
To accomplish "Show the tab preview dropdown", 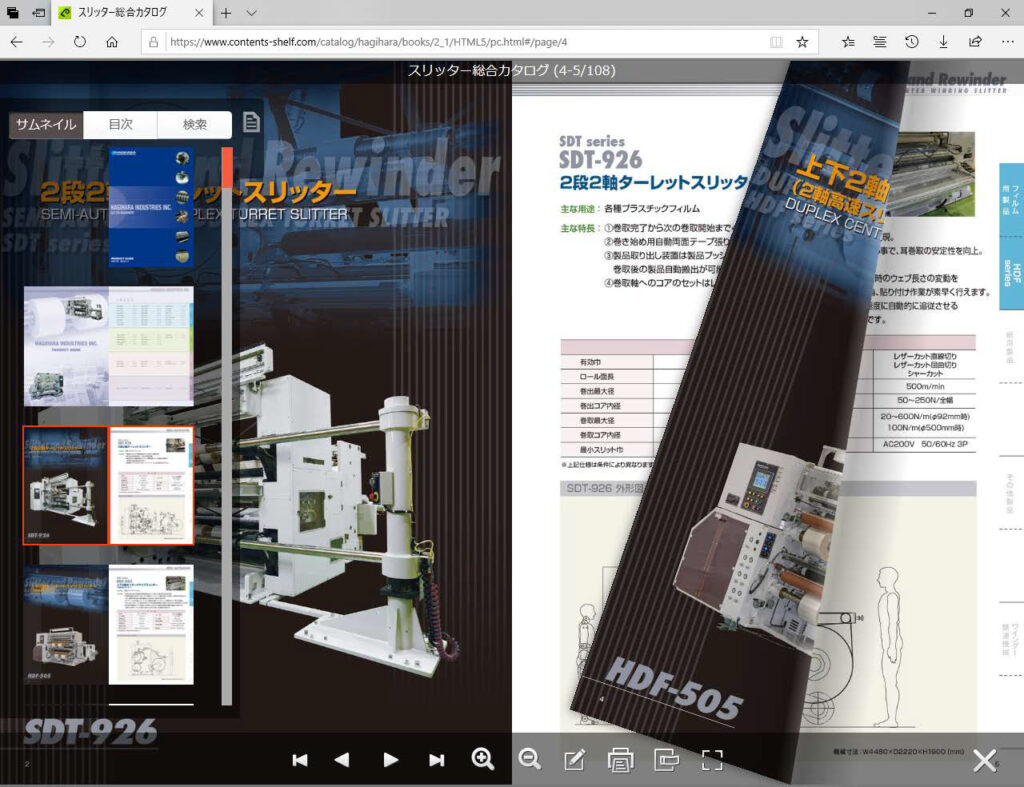I will click(251, 13).
